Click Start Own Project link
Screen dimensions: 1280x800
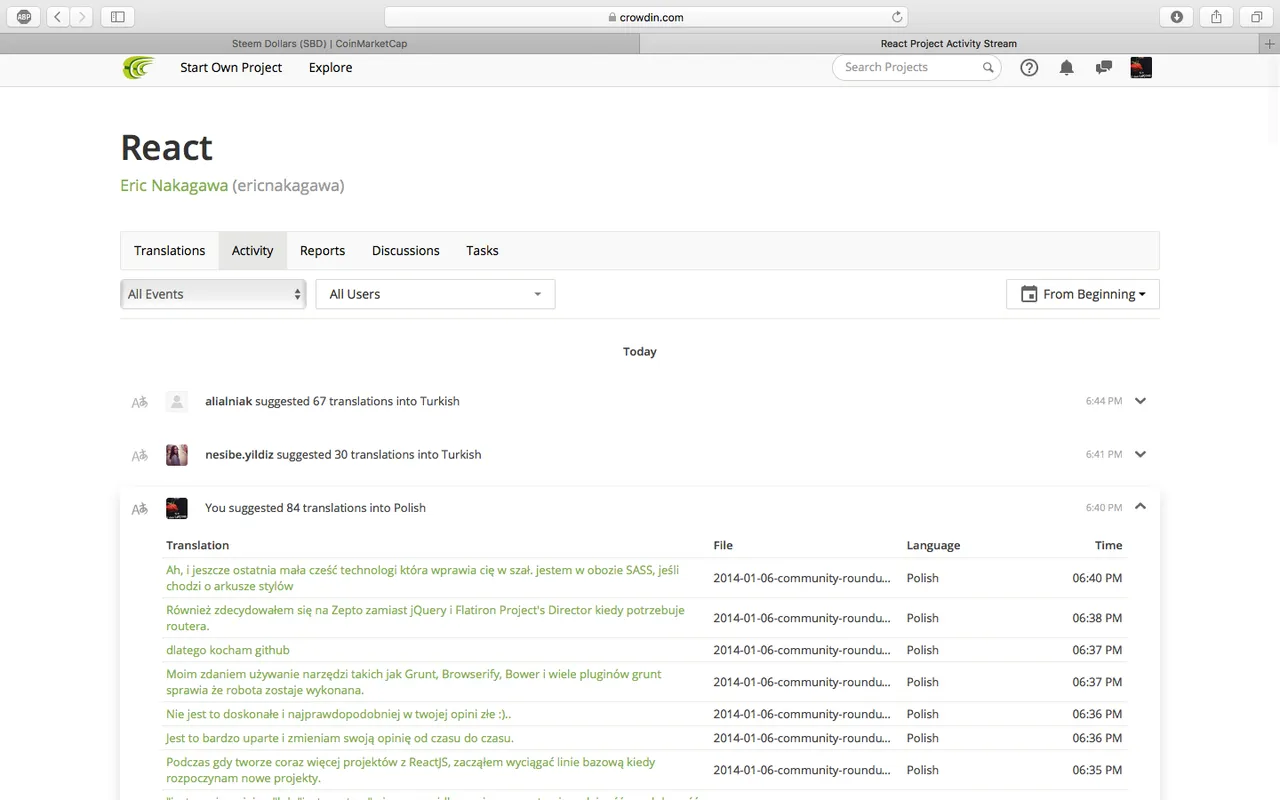(x=231, y=68)
